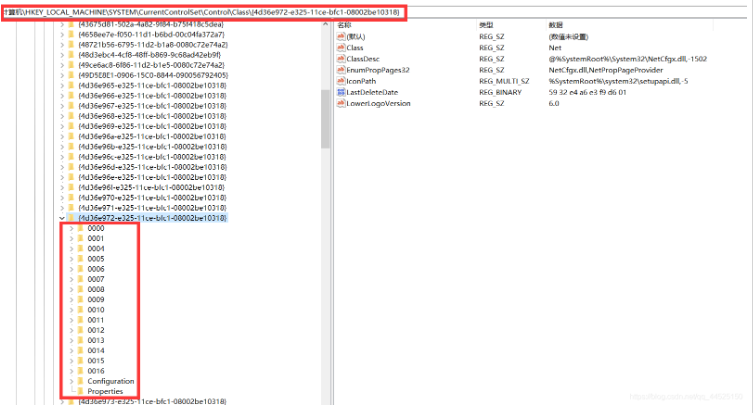
Task: Click the folder icon of Properties key
Action: [81, 391]
